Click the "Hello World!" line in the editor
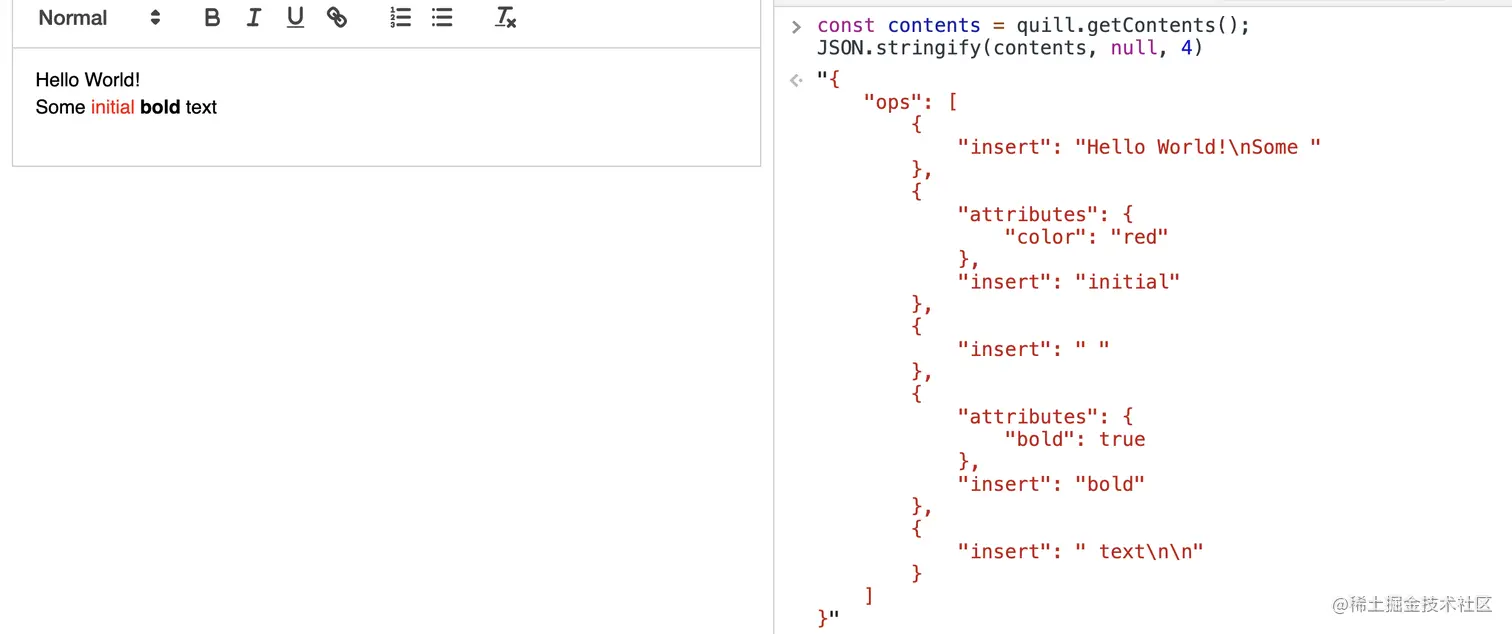The image size is (1512, 634). pyautogui.click(x=88, y=80)
